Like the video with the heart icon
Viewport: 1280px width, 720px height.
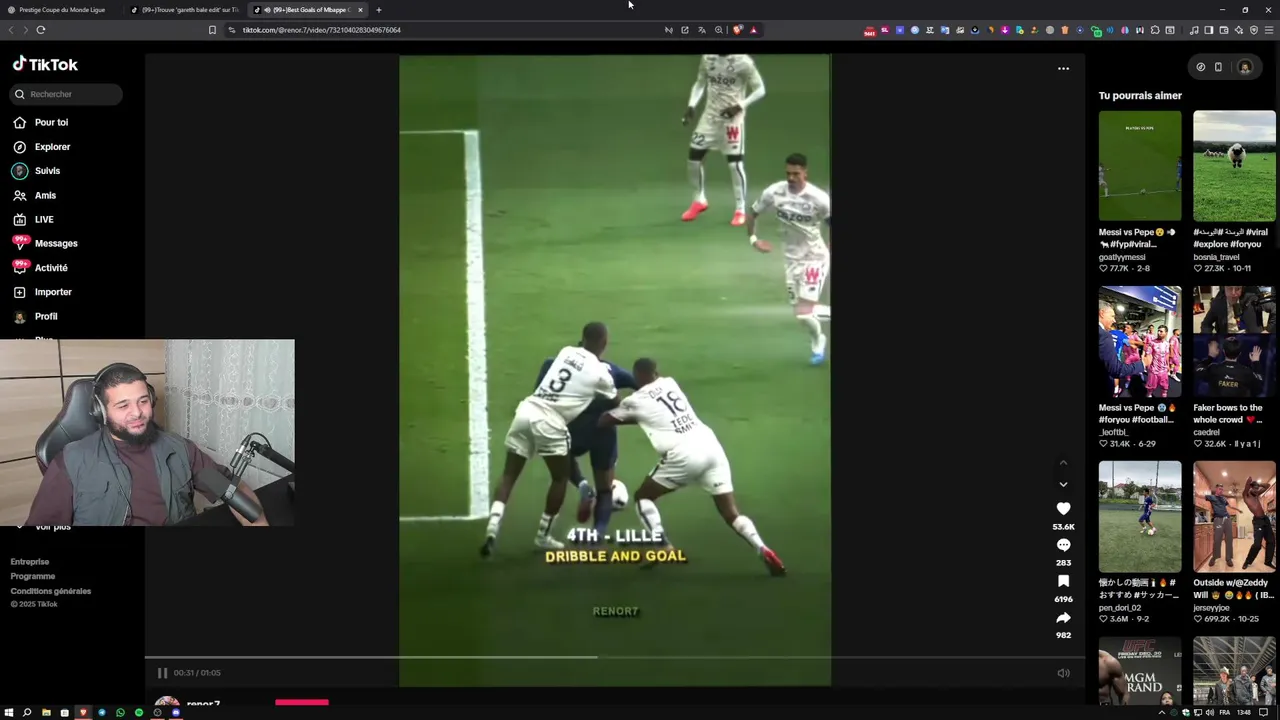pos(1063,509)
